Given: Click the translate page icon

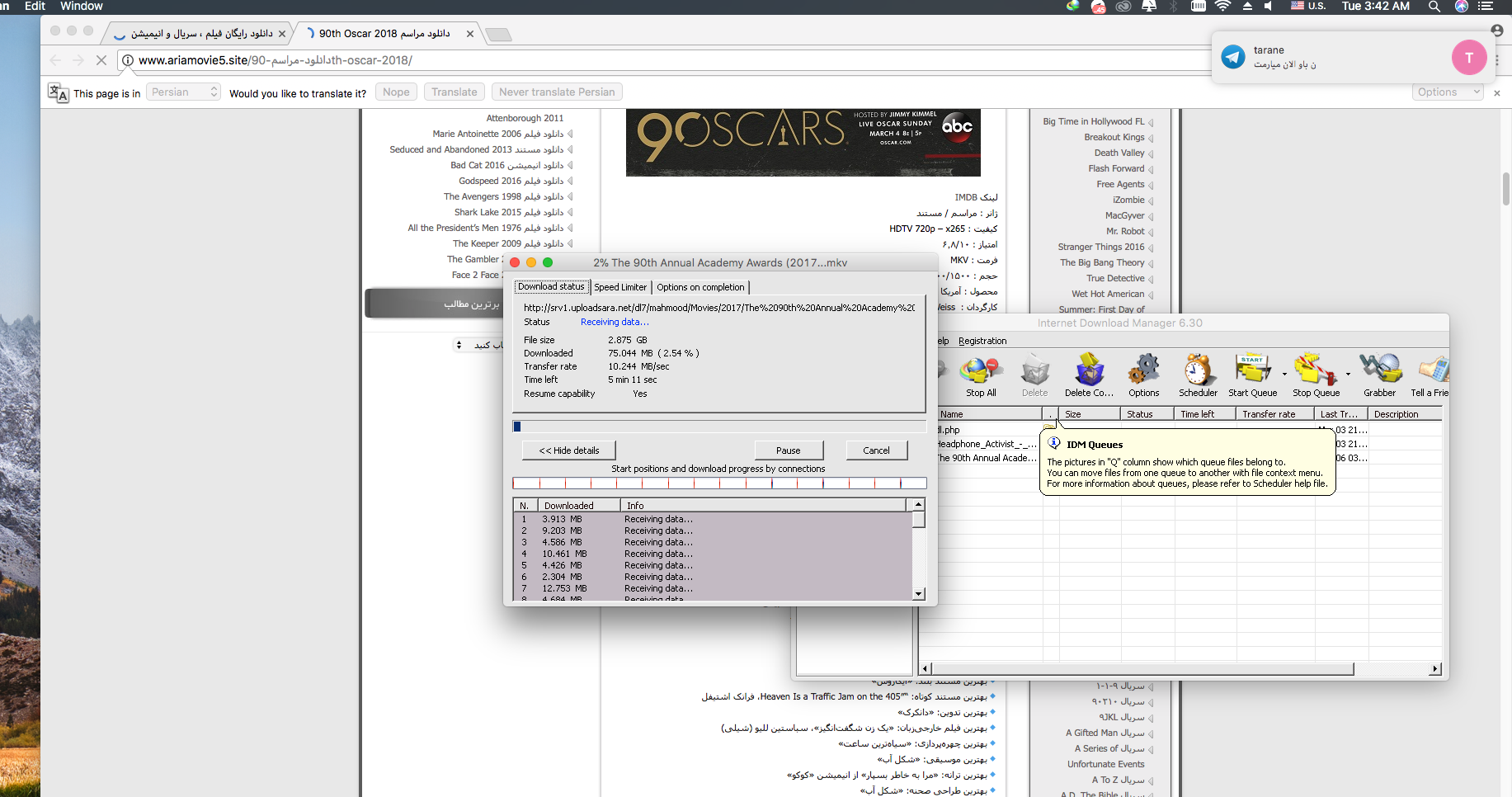Looking at the screenshot, I should tap(58, 92).
